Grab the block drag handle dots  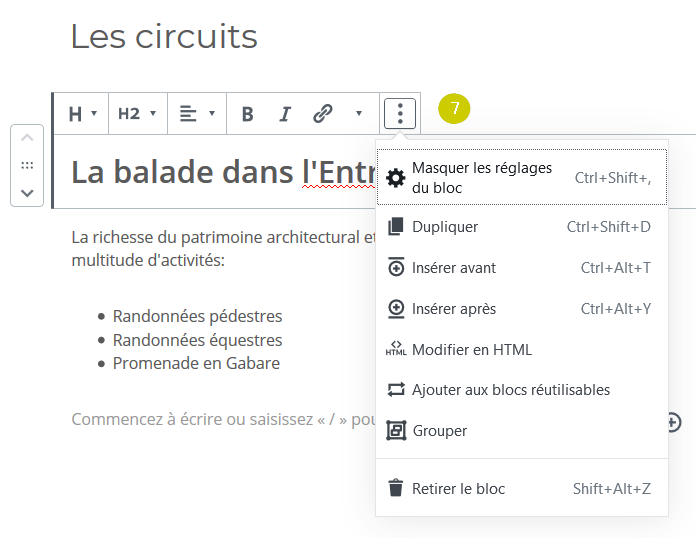click(27, 166)
